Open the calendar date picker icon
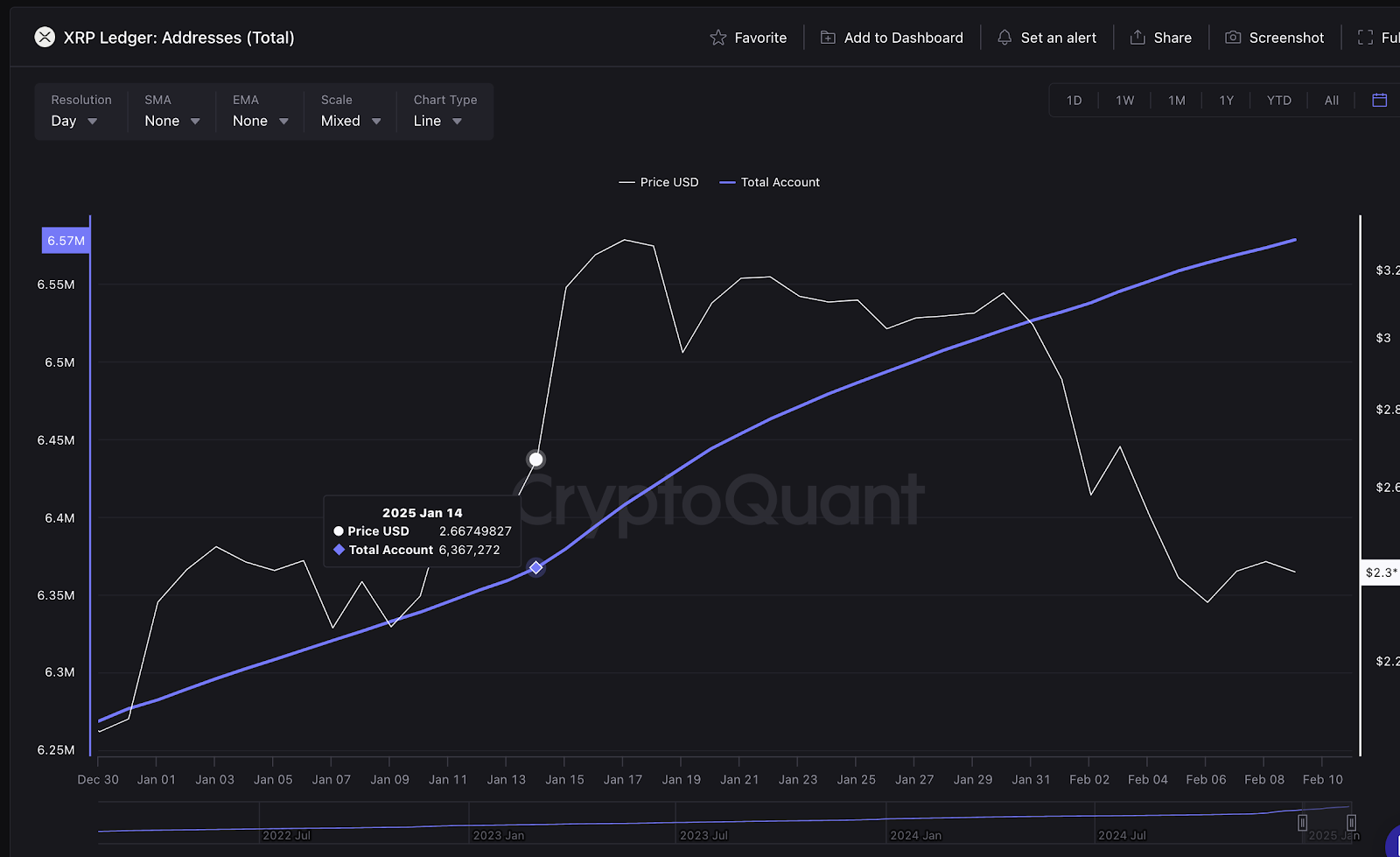The width and height of the screenshot is (1400, 857). [x=1380, y=100]
